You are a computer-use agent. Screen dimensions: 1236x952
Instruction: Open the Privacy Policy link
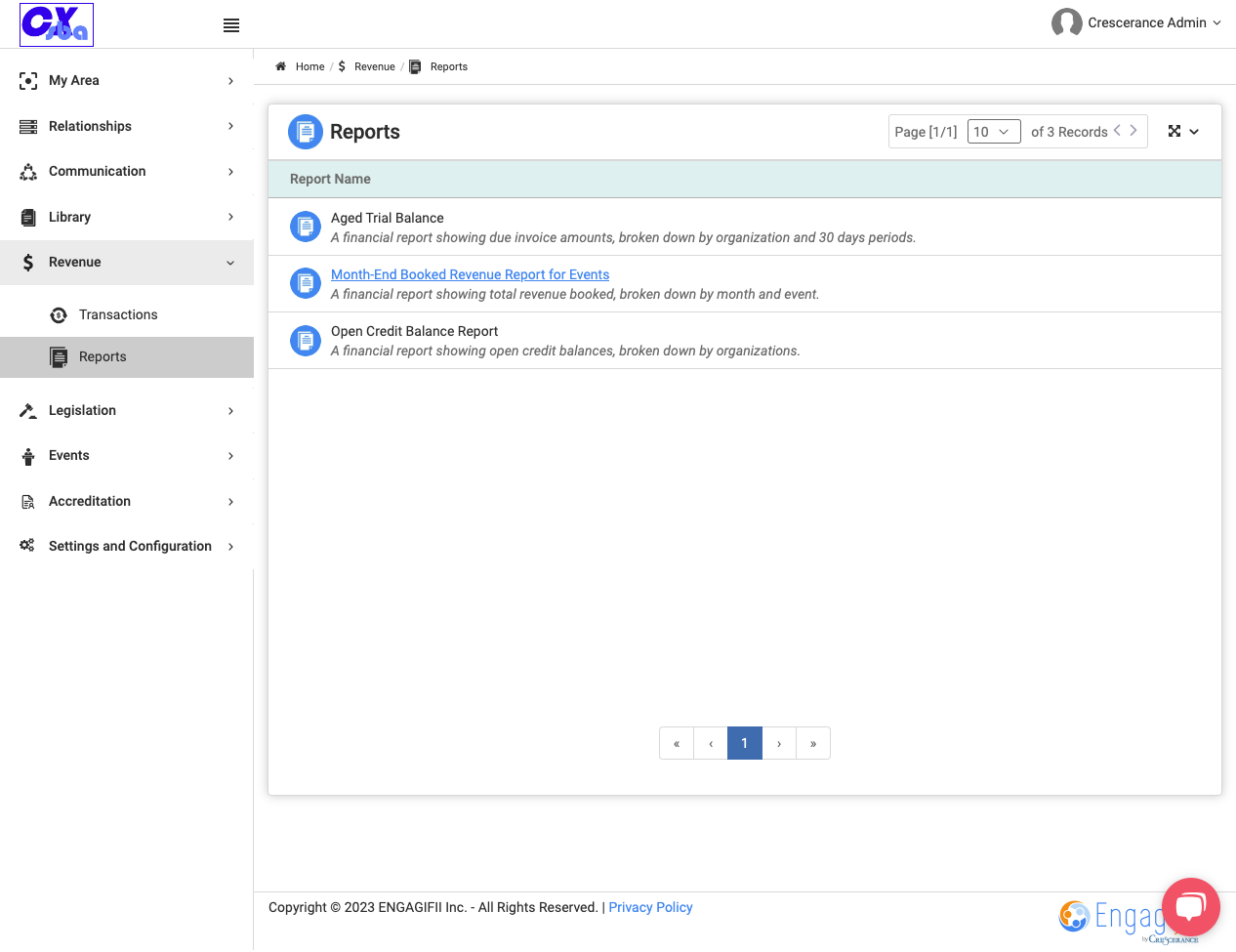(650, 907)
